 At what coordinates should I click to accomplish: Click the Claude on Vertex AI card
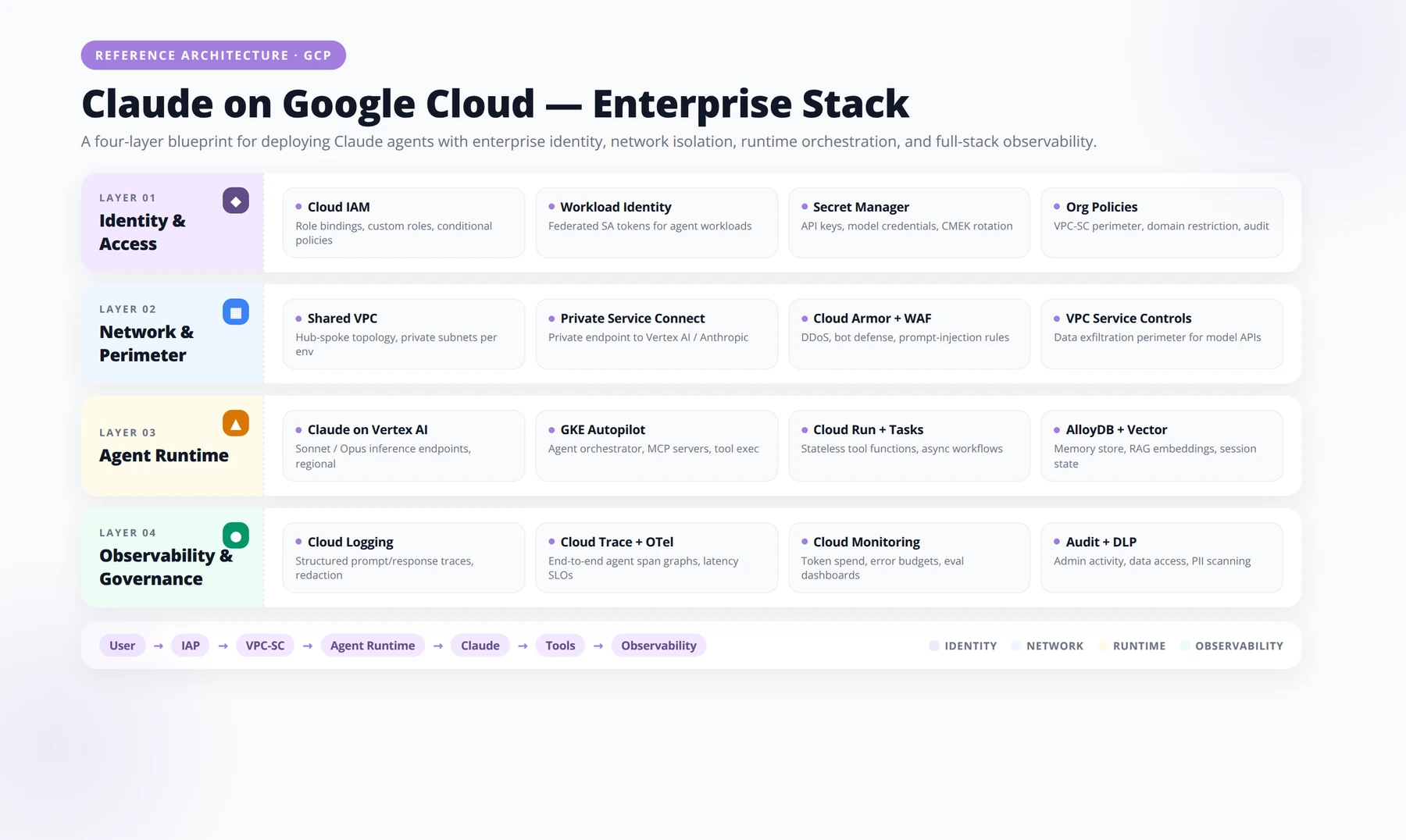(404, 446)
